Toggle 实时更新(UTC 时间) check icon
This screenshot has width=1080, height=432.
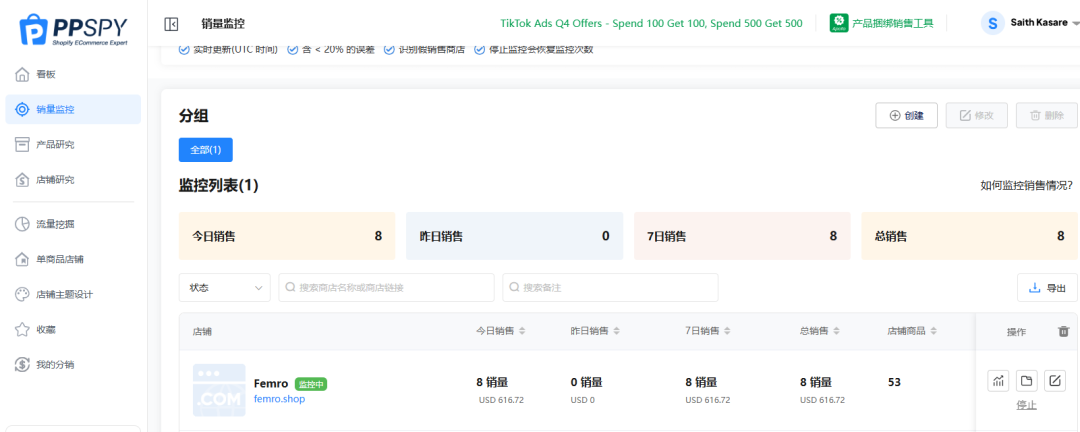click(x=183, y=50)
